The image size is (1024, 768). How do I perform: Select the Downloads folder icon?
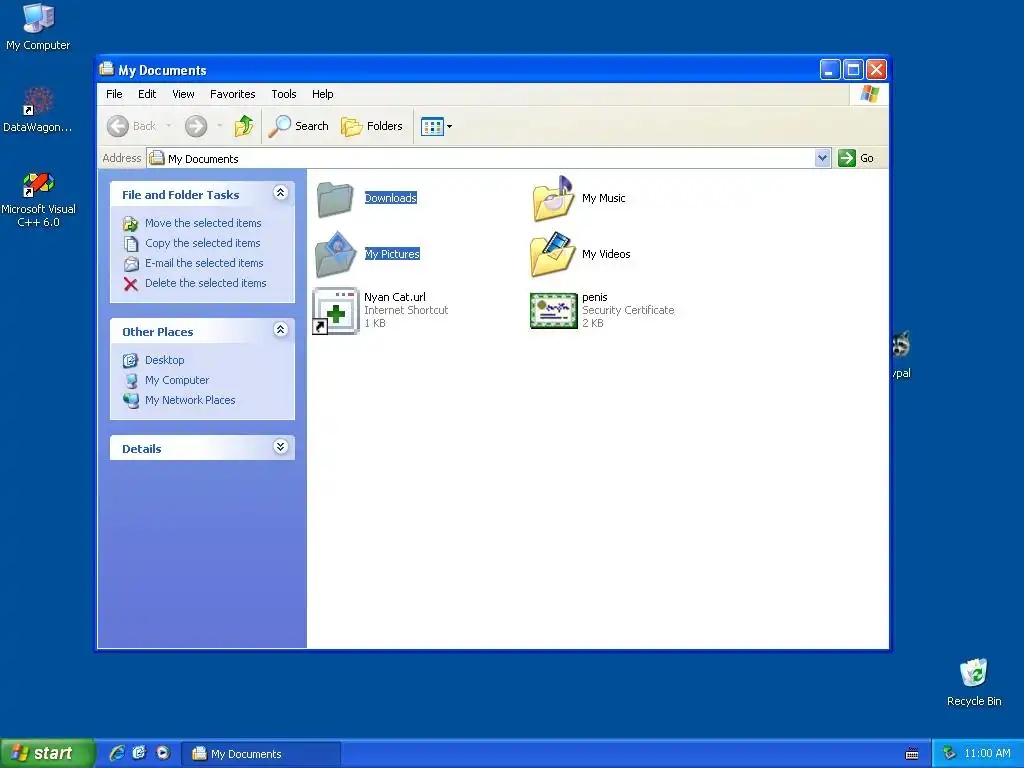point(335,199)
